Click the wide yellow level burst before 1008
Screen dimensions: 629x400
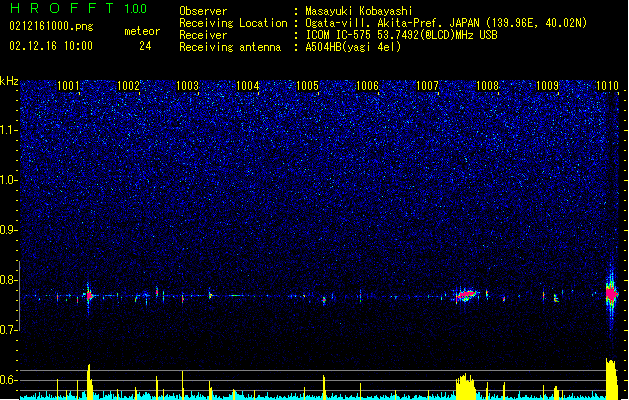coord(465,387)
